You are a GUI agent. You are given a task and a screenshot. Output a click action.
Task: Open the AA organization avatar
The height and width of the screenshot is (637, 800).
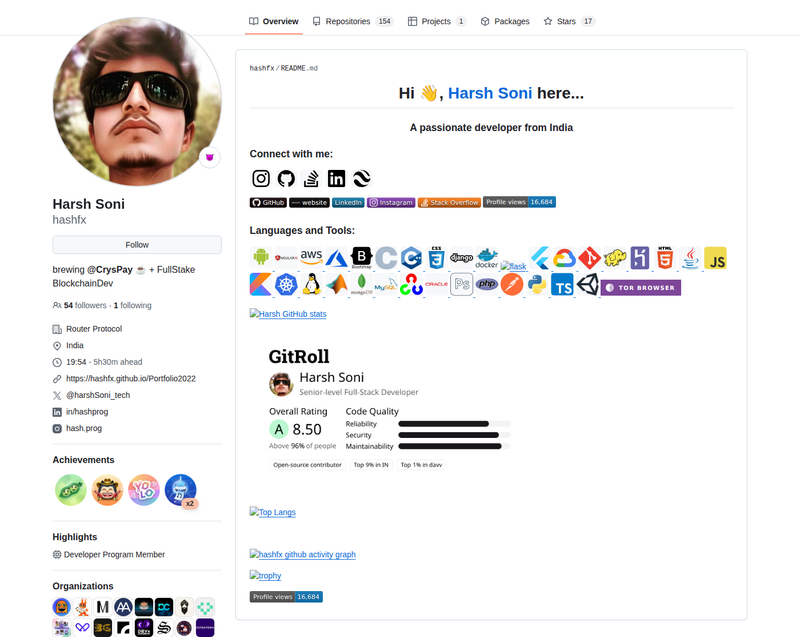click(x=123, y=607)
